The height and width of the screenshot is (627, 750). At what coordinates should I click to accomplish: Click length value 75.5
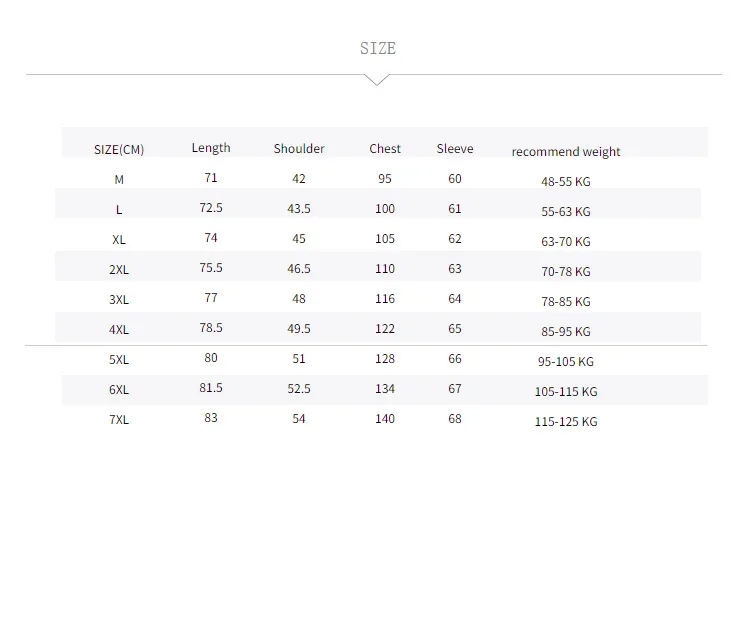click(211, 268)
